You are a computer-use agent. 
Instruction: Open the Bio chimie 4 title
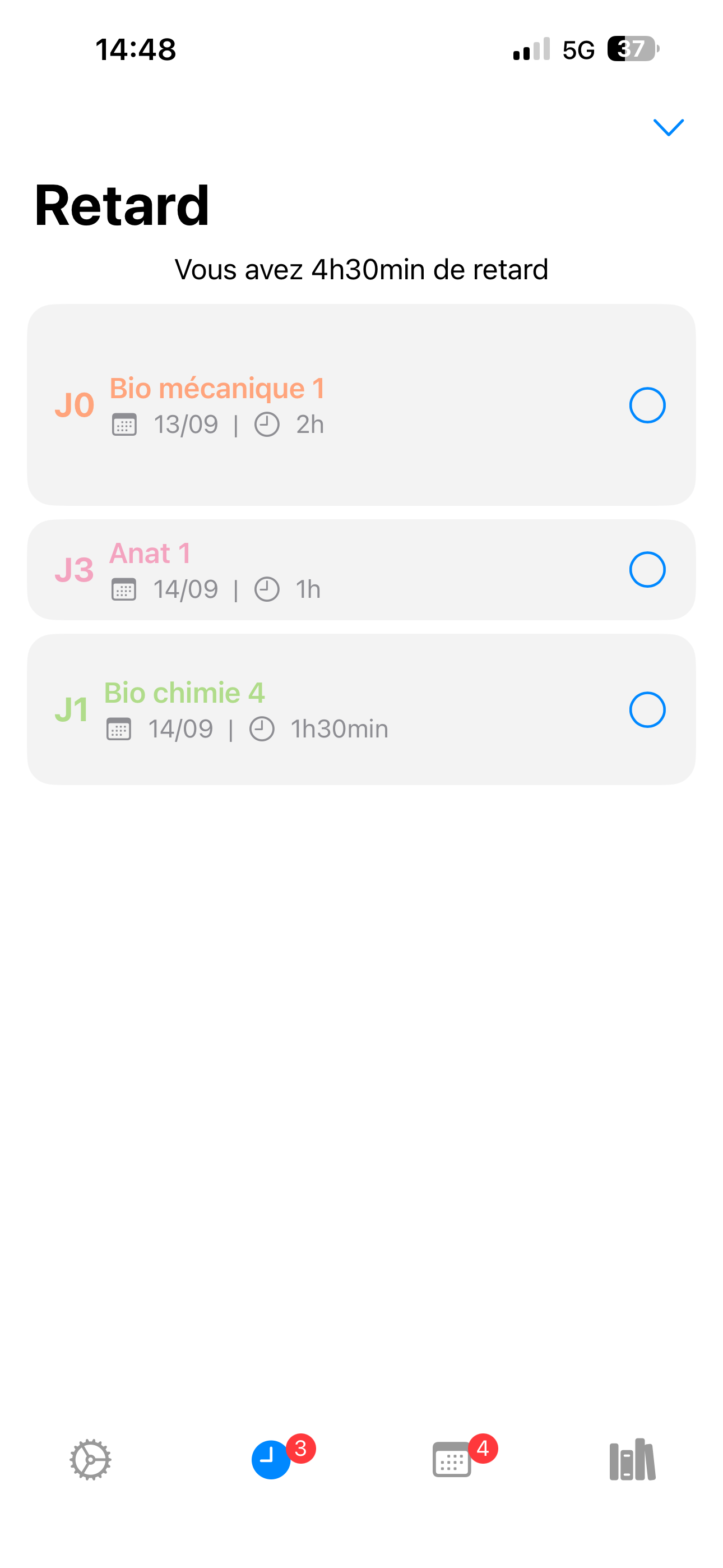point(184,693)
